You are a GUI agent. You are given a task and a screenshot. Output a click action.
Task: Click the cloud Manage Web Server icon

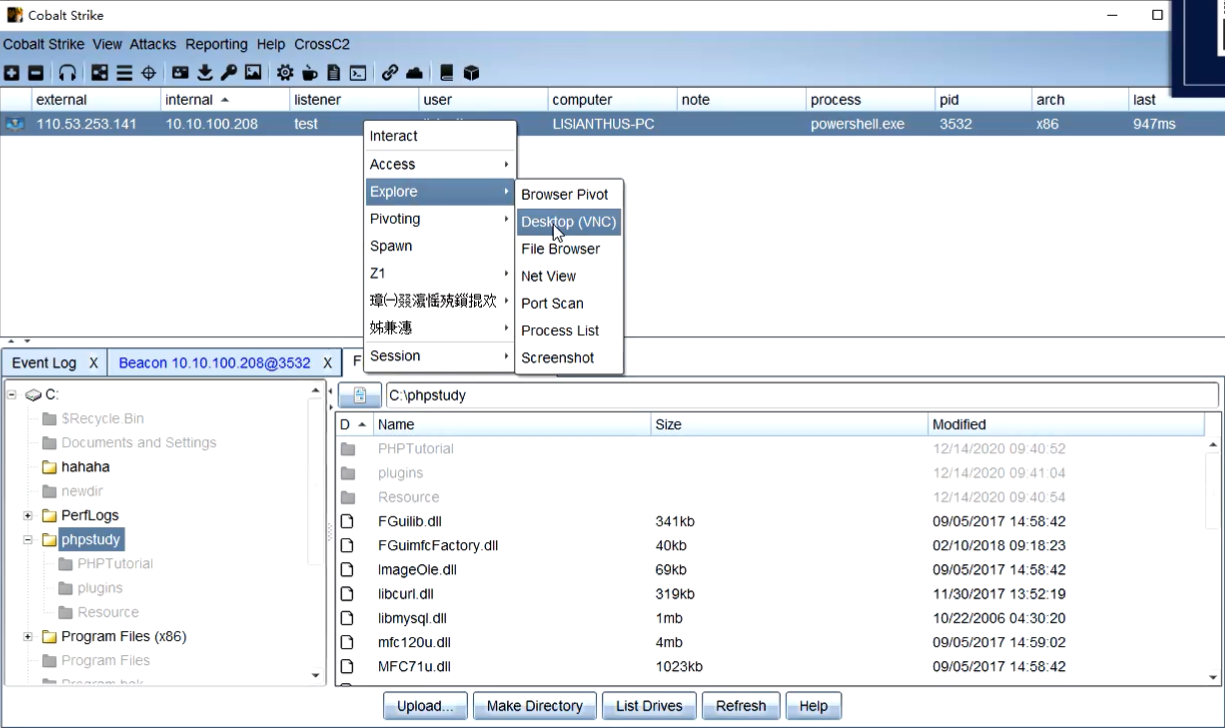pos(414,73)
